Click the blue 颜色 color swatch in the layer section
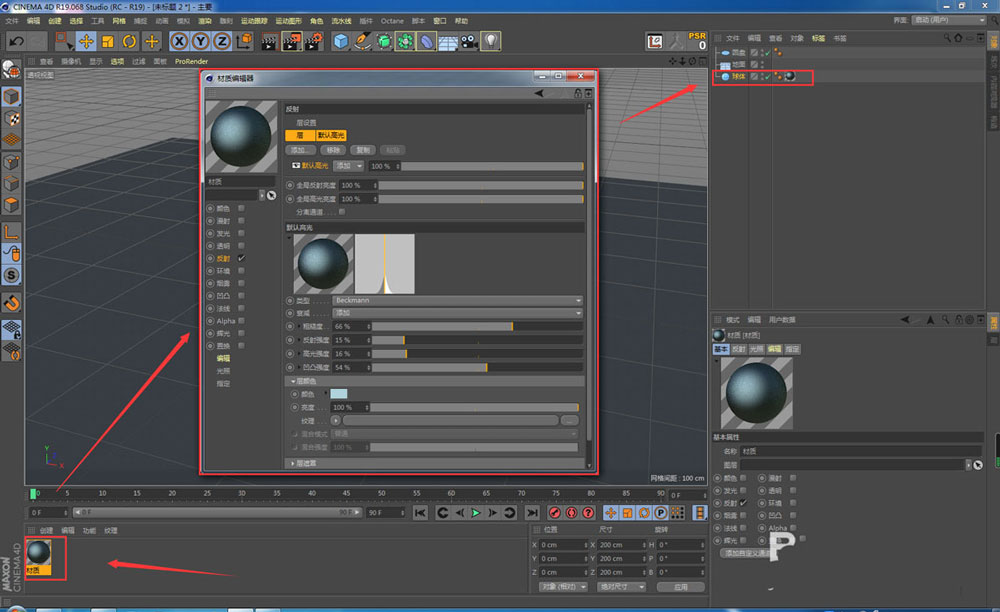Image resolution: width=1000 pixels, height=612 pixels. pos(338,392)
